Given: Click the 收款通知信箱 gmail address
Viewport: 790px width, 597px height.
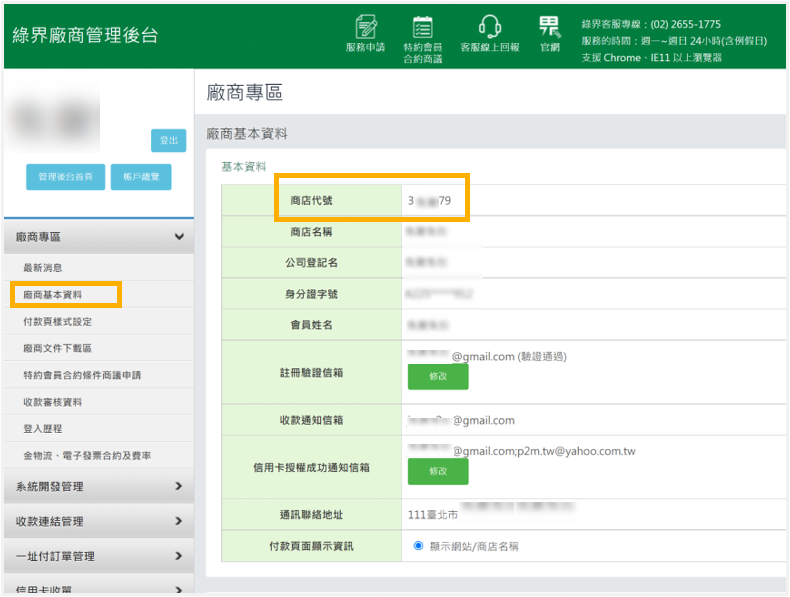Looking at the screenshot, I should (461, 420).
